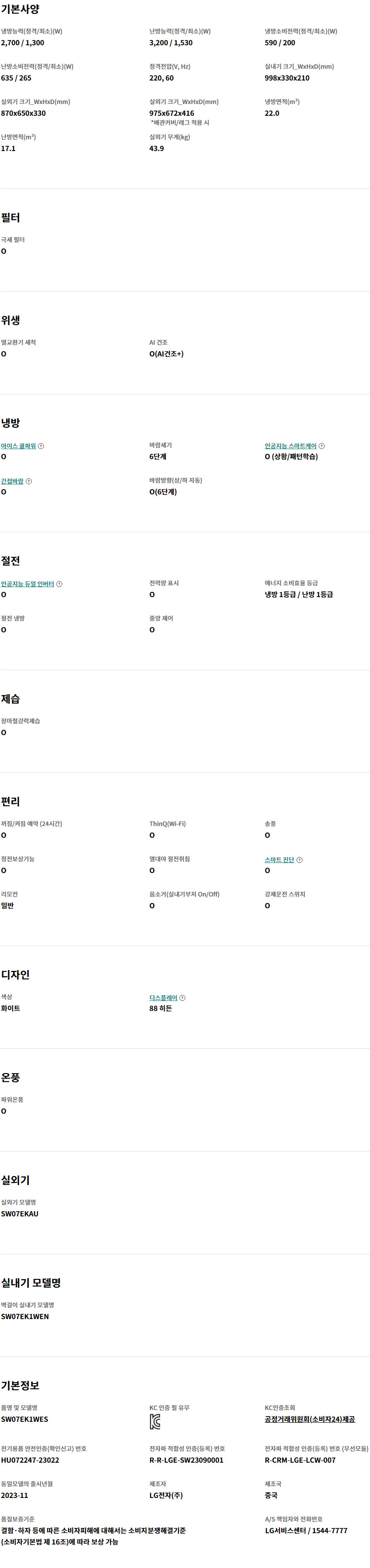Click the outdoor unit model SW07EKAU text
Screen dimensions: 370x1568
[x=20, y=1214]
